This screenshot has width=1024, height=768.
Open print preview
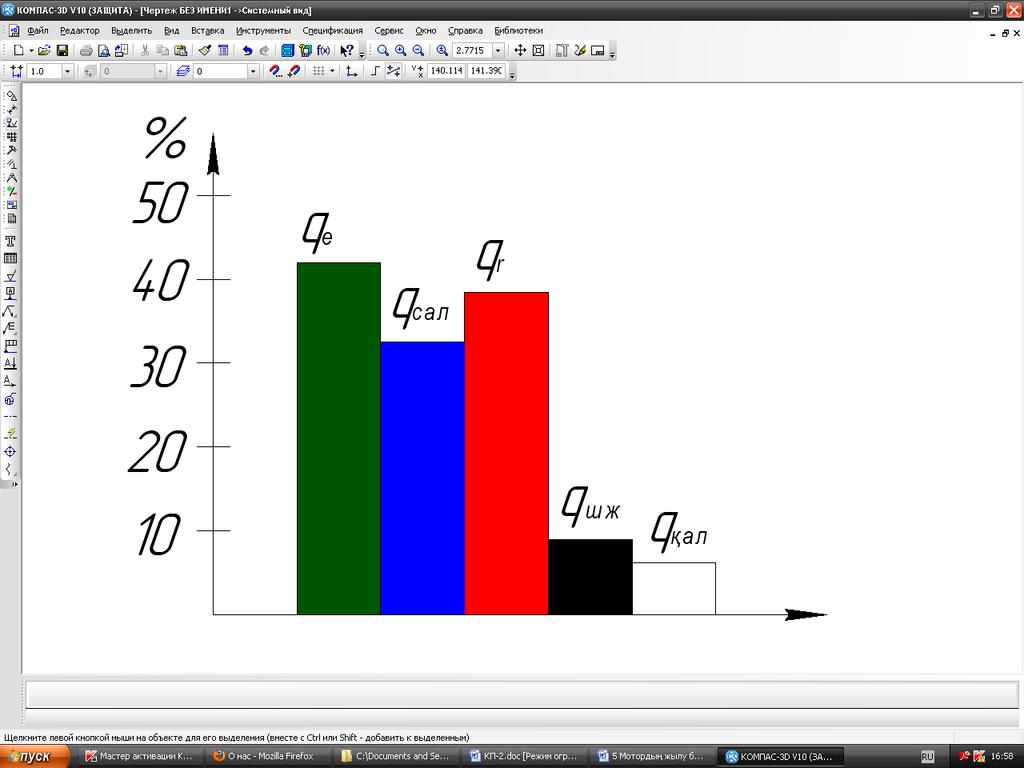tap(104, 50)
